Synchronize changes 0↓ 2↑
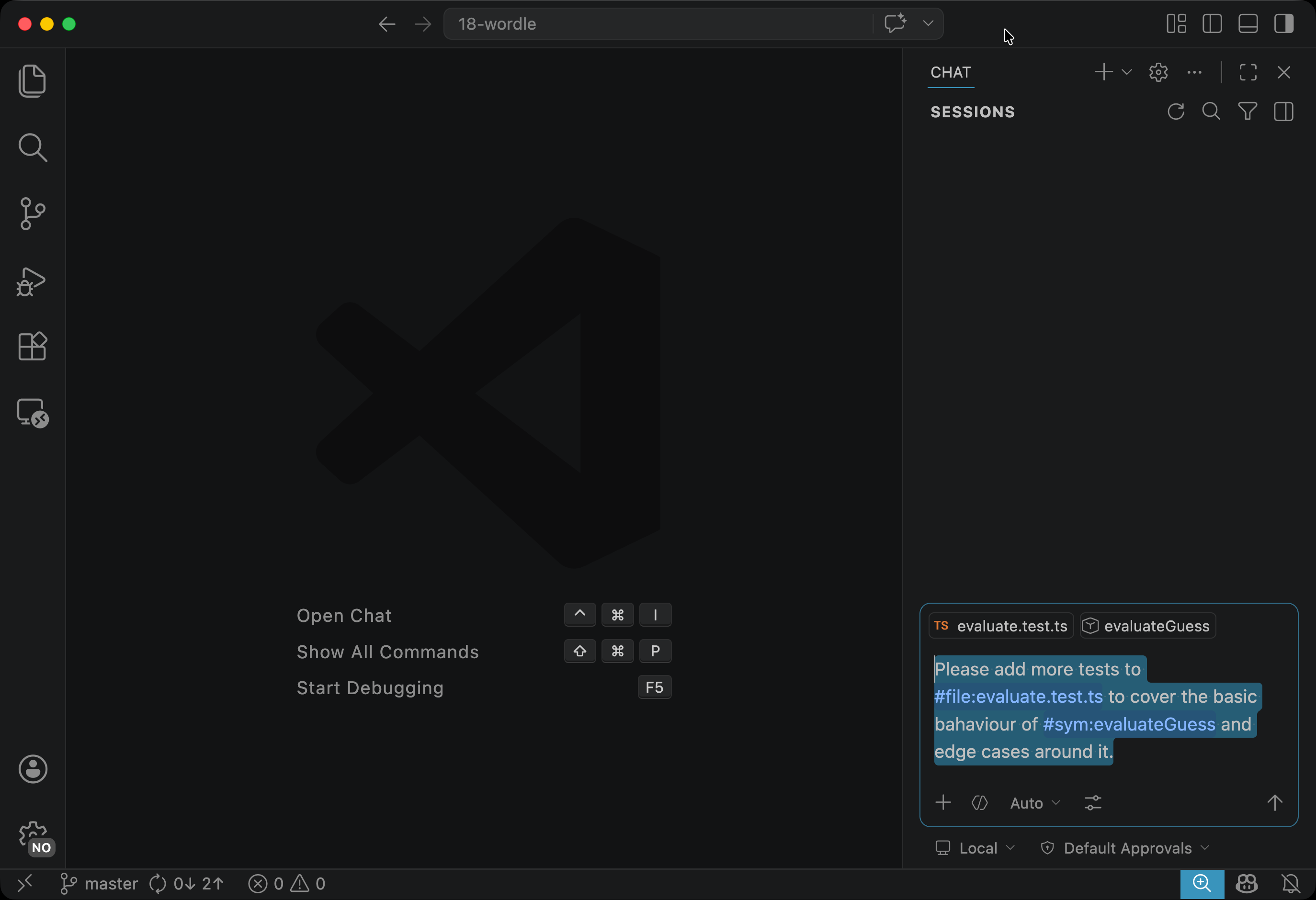The width and height of the screenshot is (1316, 900). [x=186, y=883]
